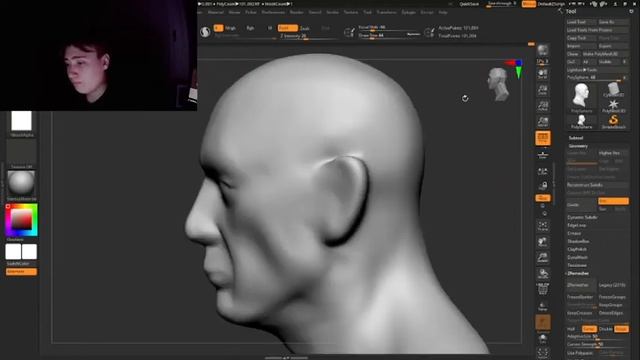This screenshot has height=360, width=640.
Task: Expand the Crease subsection
Action: [x=574, y=233]
